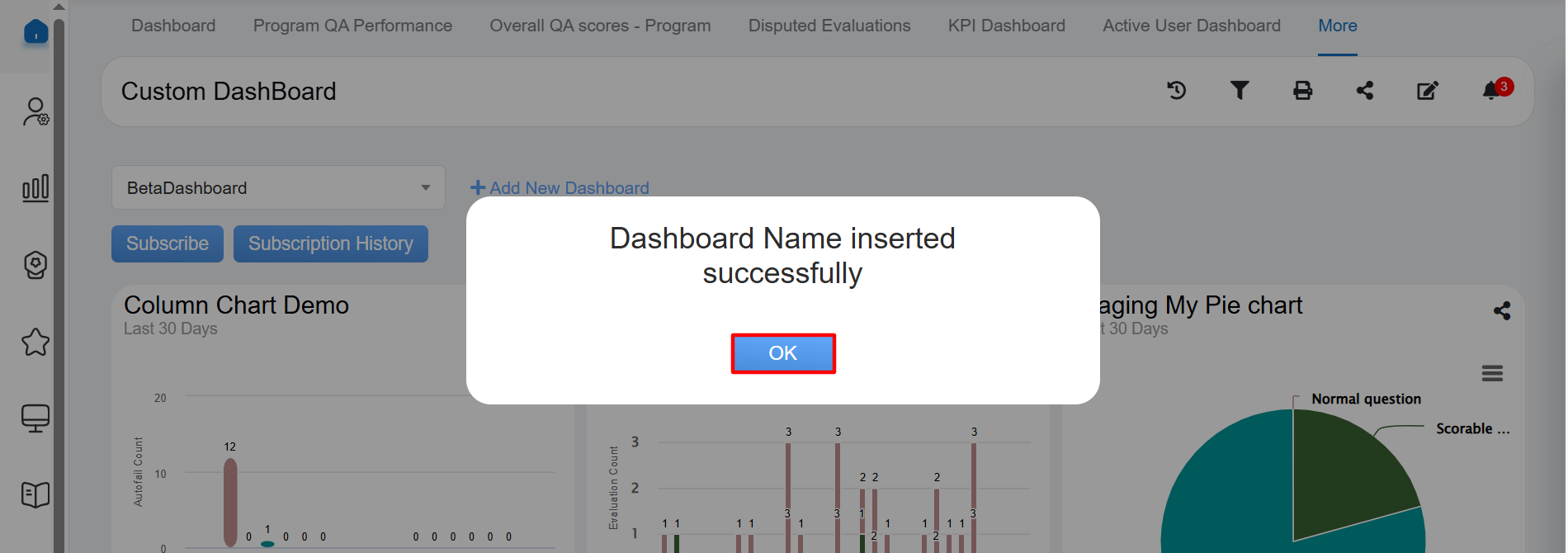The width and height of the screenshot is (1568, 553).
Task: Print the dashboard using printer icon
Action: (x=1302, y=91)
